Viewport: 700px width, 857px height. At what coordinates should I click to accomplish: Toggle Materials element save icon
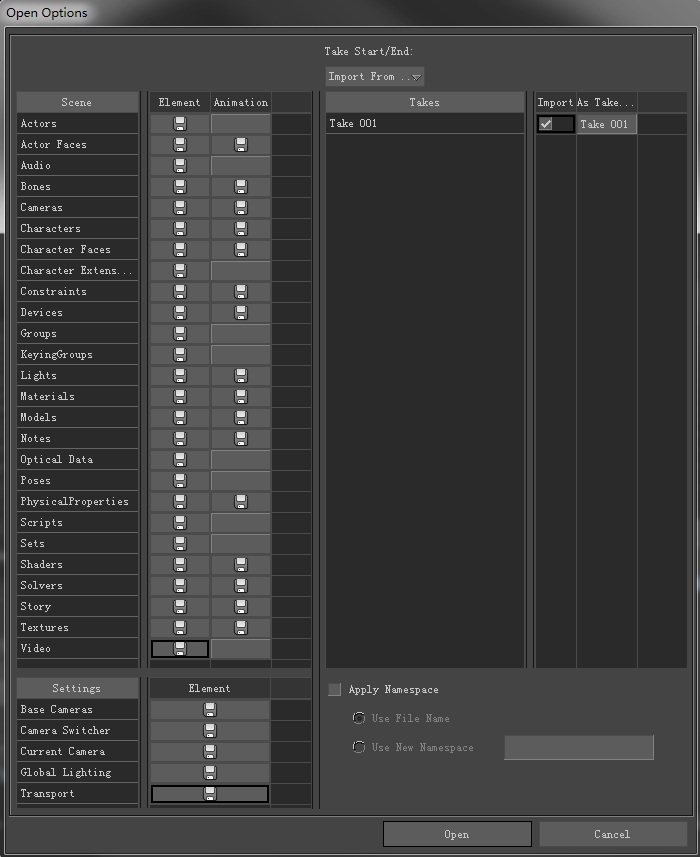tap(180, 397)
